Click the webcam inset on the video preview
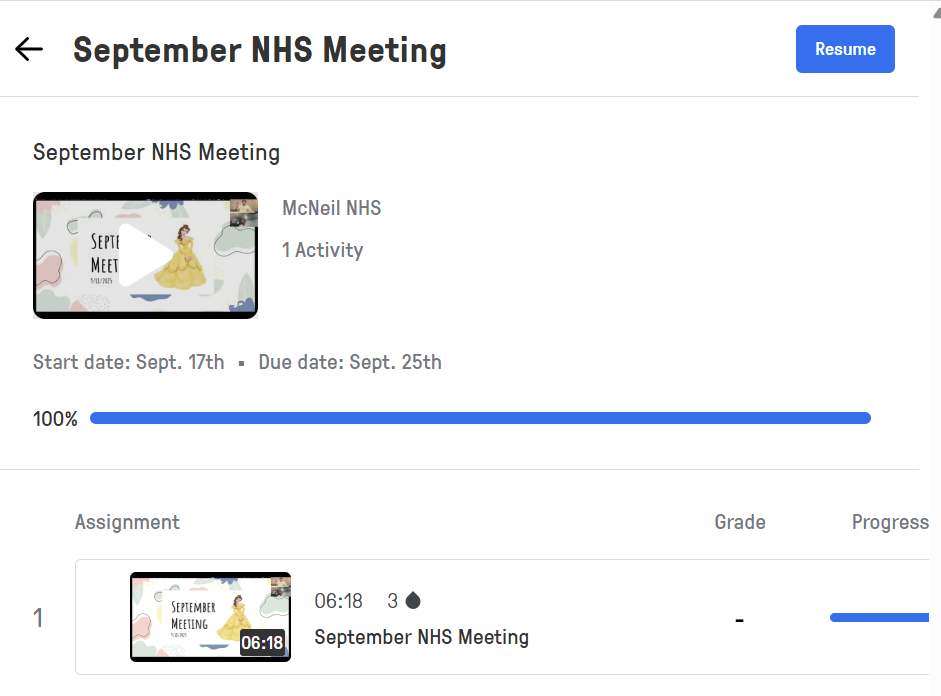The image size is (941, 696). (x=243, y=208)
